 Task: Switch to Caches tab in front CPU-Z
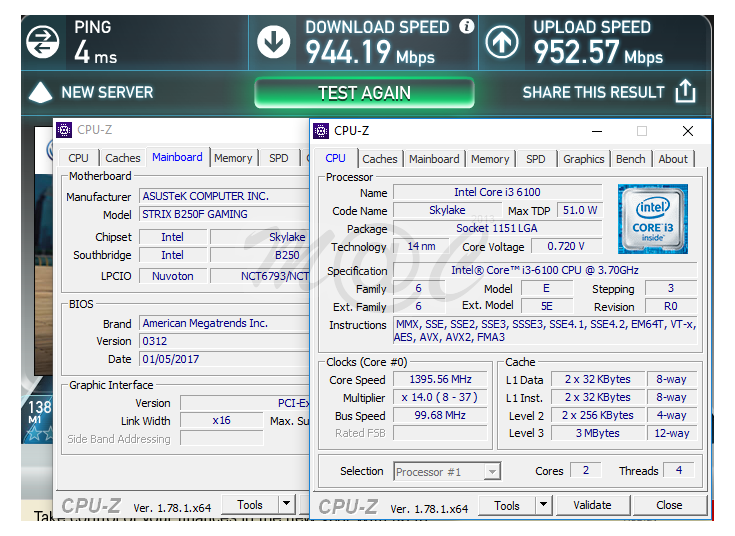pyautogui.click(x=380, y=159)
